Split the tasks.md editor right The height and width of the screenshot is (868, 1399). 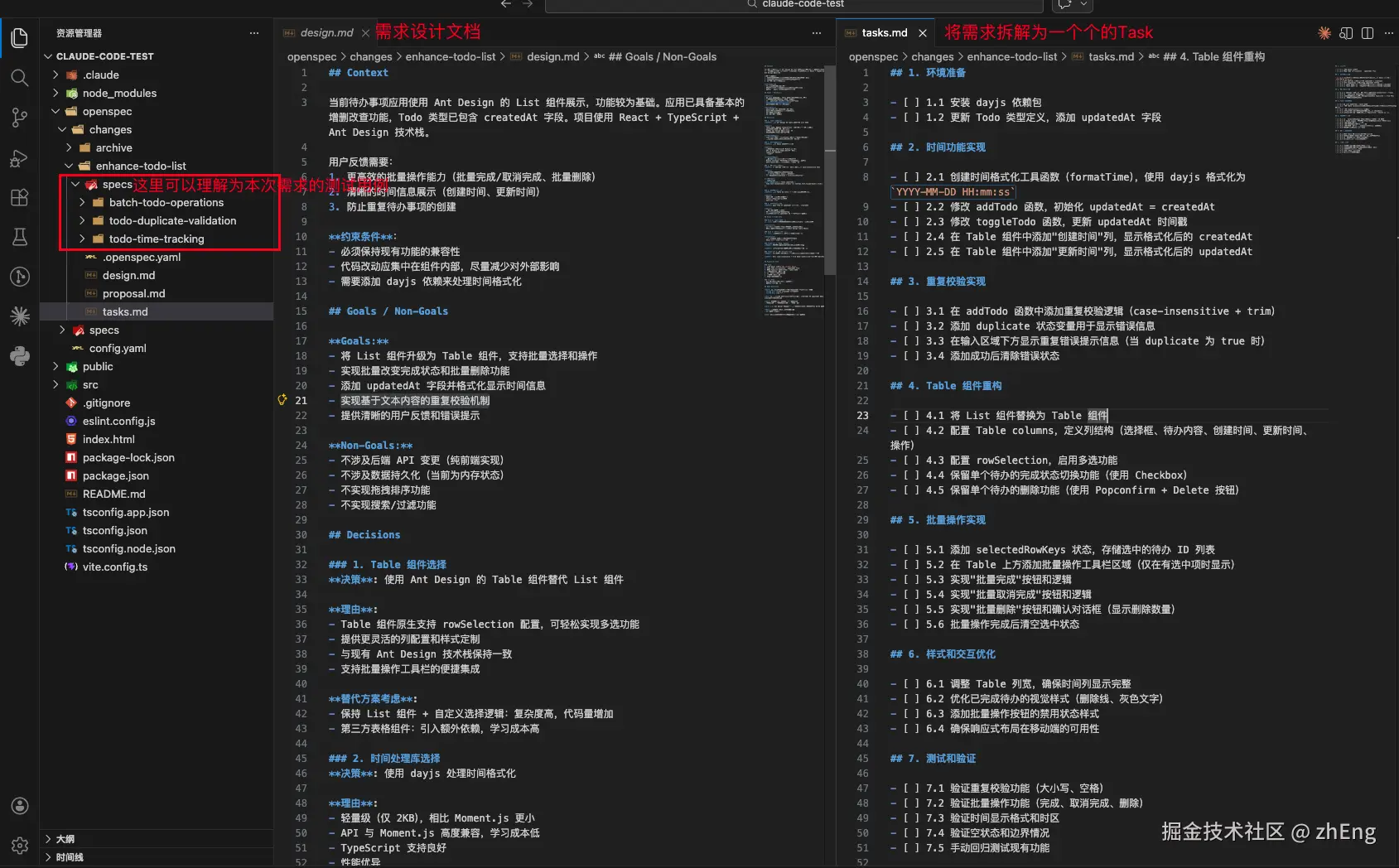(1368, 33)
